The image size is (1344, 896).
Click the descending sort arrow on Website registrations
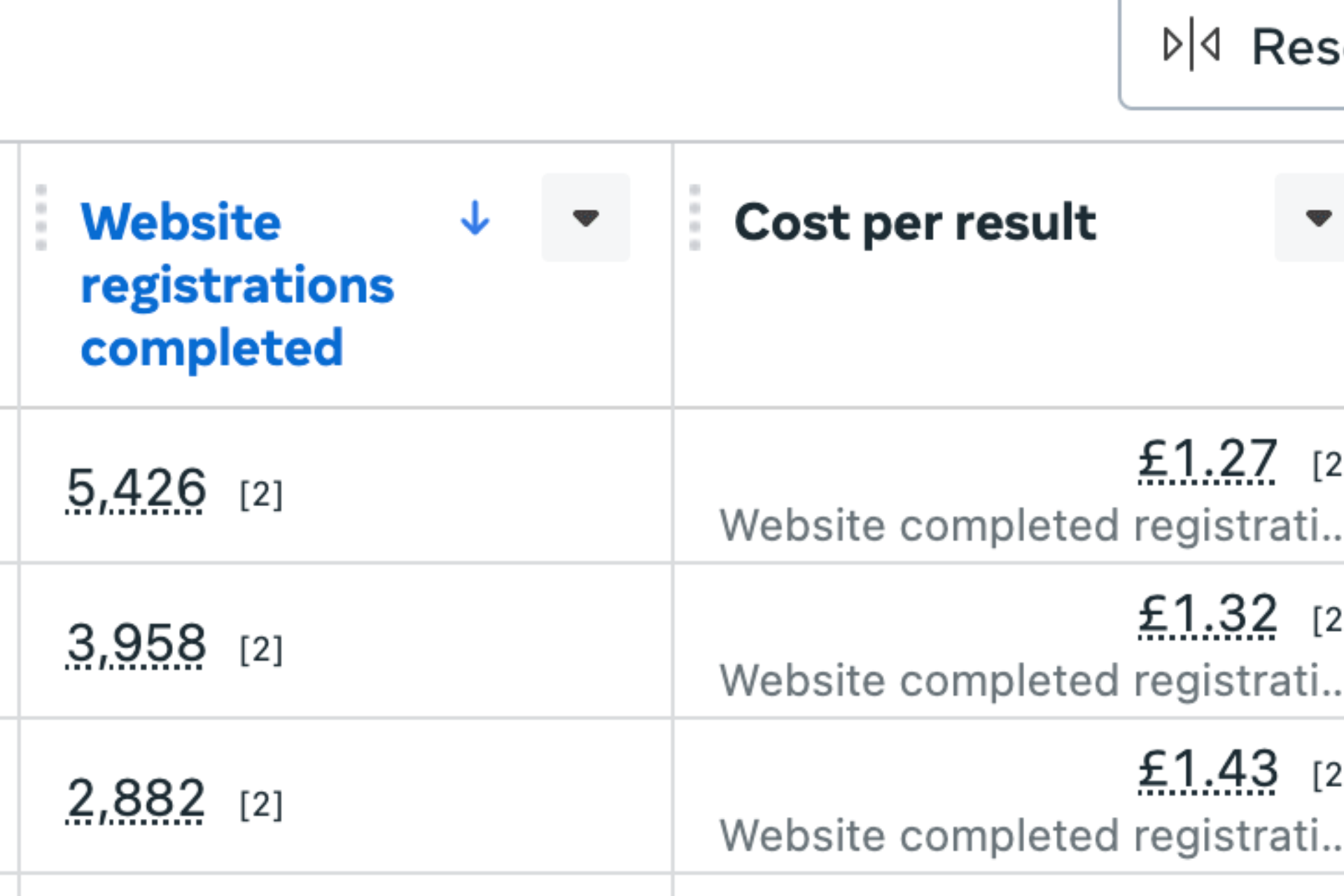pyautogui.click(x=475, y=218)
